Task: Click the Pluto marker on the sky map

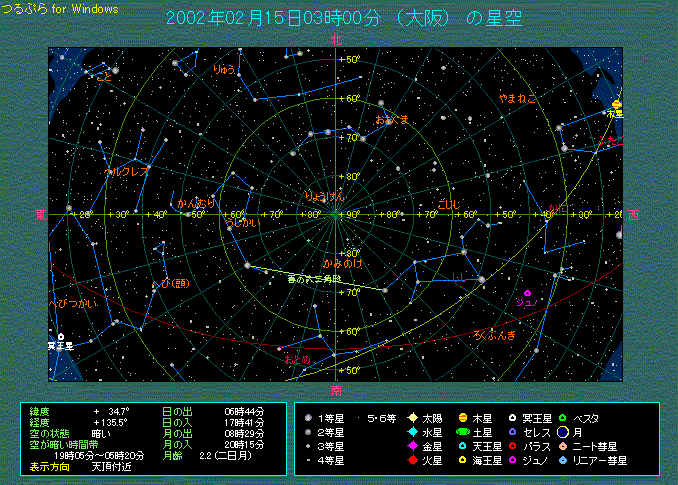Action: pos(61,337)
